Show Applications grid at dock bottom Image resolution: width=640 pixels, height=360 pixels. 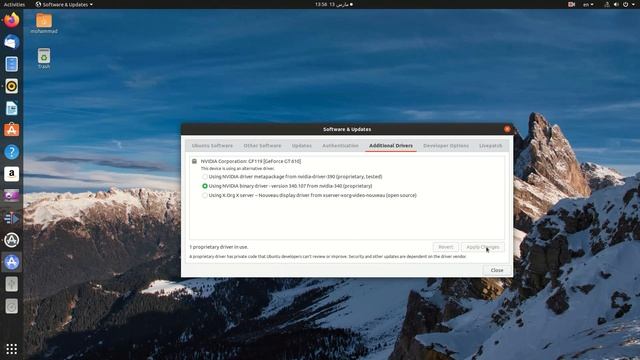[x=11, y=349]
